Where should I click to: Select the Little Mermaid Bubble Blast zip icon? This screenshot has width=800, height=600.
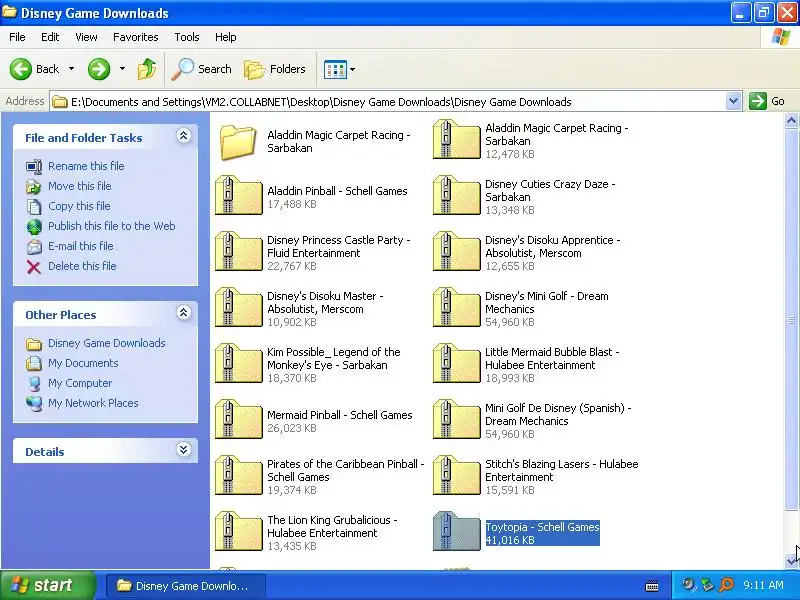tap(456, 364)
